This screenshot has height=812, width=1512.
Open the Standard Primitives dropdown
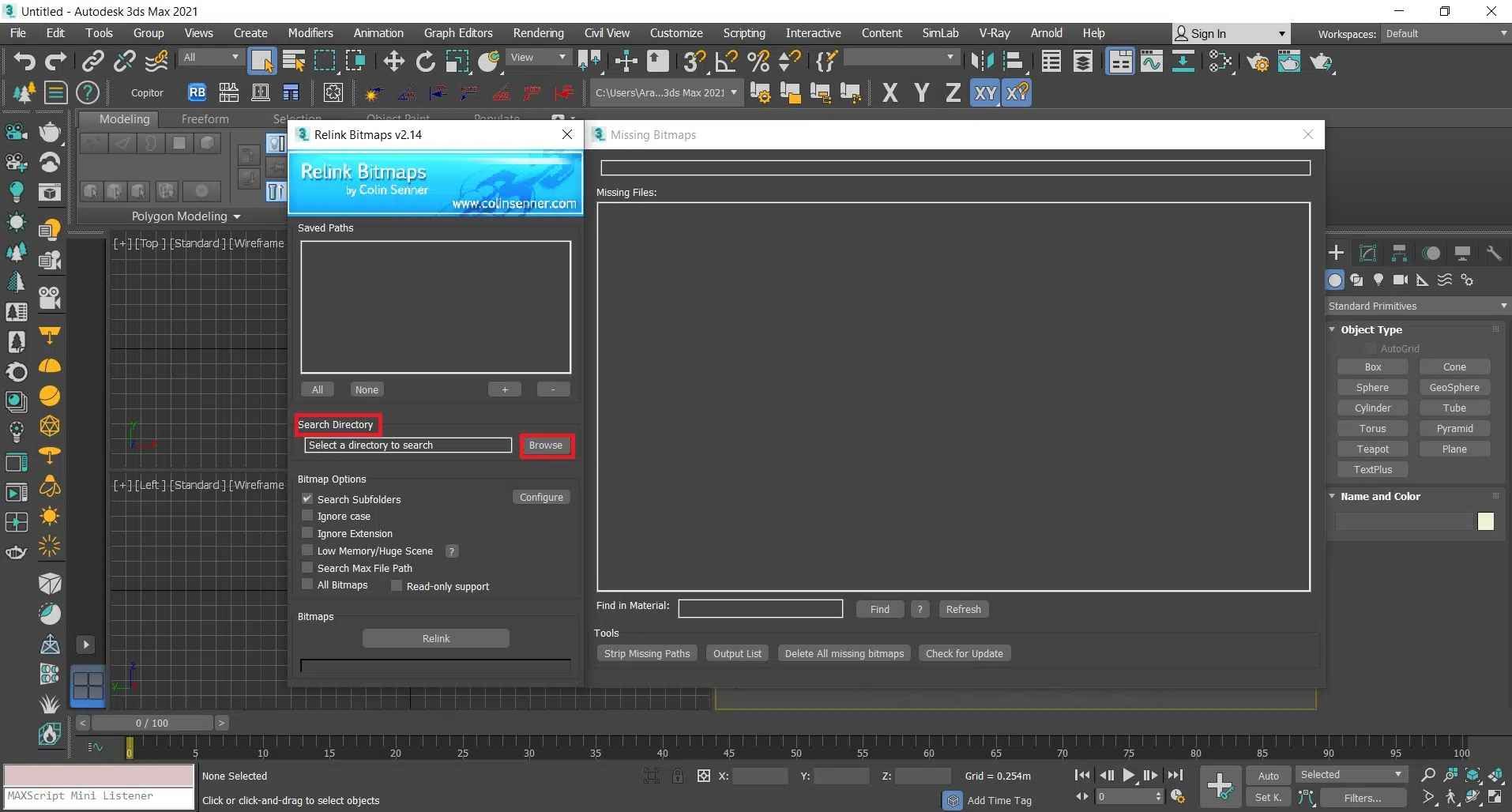coord(1417,306)
